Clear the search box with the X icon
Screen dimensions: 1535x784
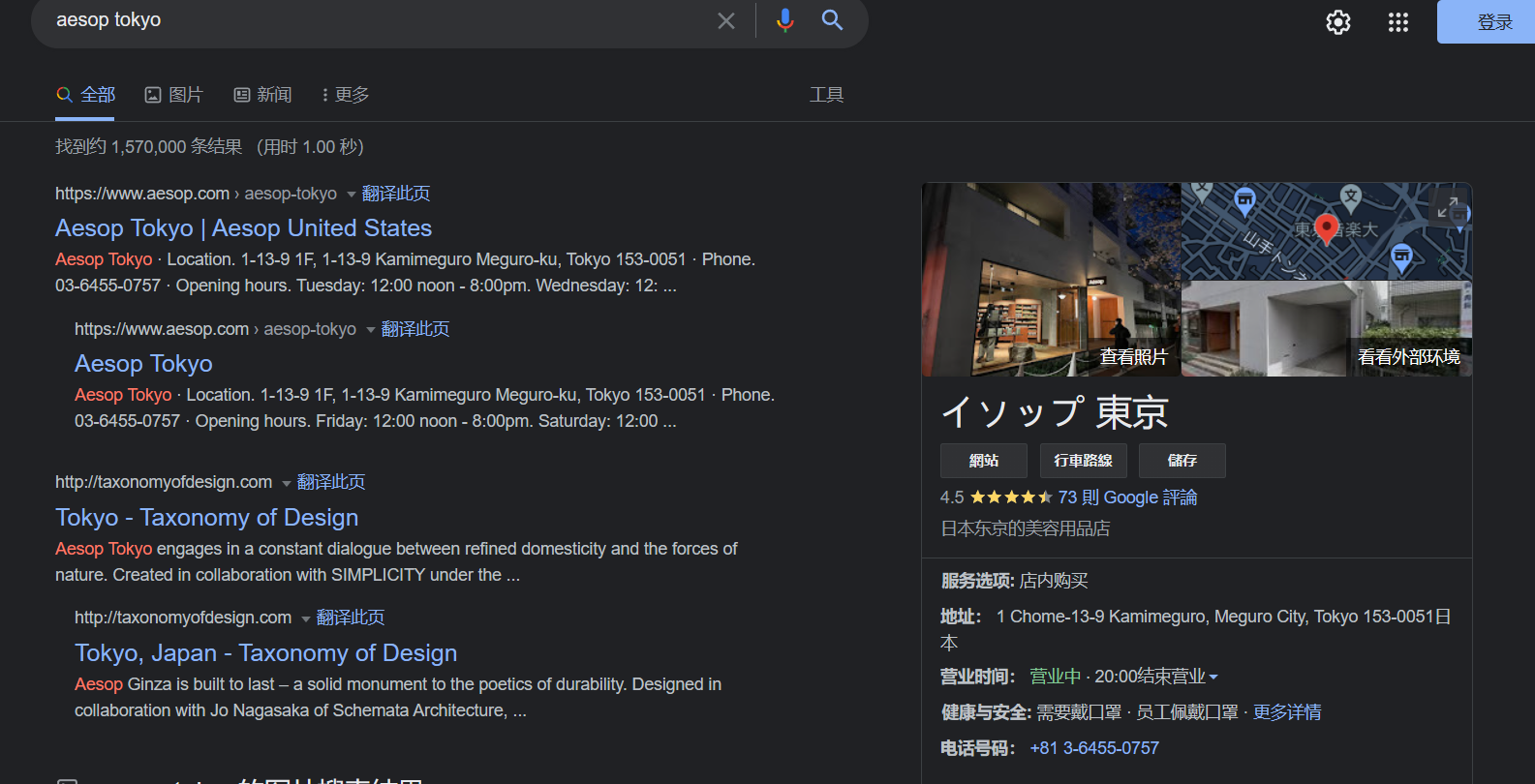click(726, 20)
